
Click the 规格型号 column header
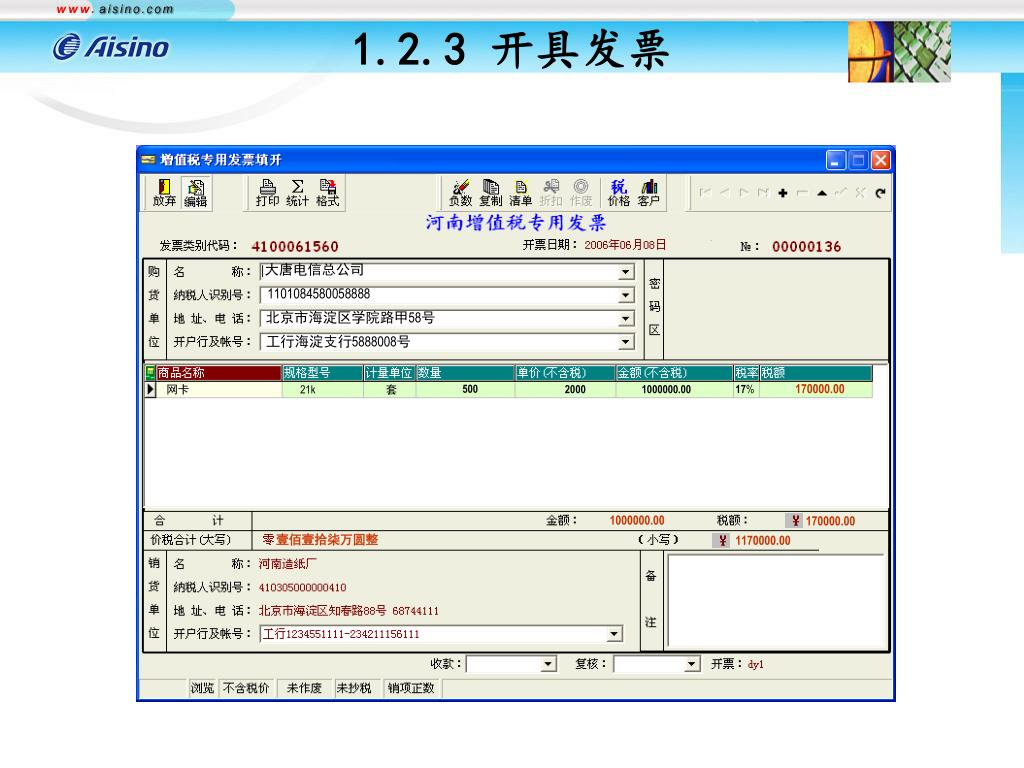[x=323, y=373]
